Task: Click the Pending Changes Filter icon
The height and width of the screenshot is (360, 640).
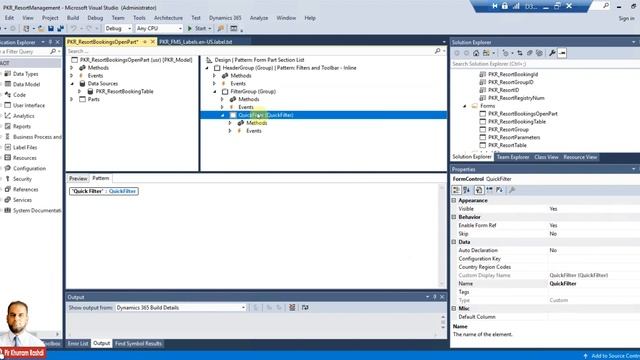Action: click(x=505, y=53)
